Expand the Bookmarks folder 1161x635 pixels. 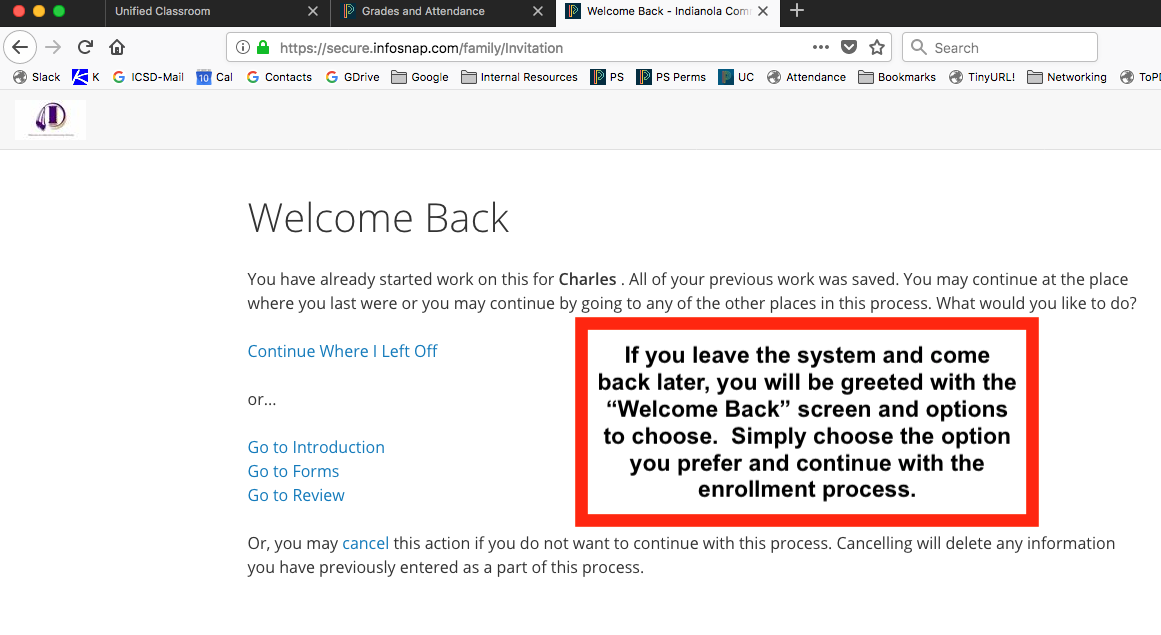pyautogui.click(x=897, y=77)
